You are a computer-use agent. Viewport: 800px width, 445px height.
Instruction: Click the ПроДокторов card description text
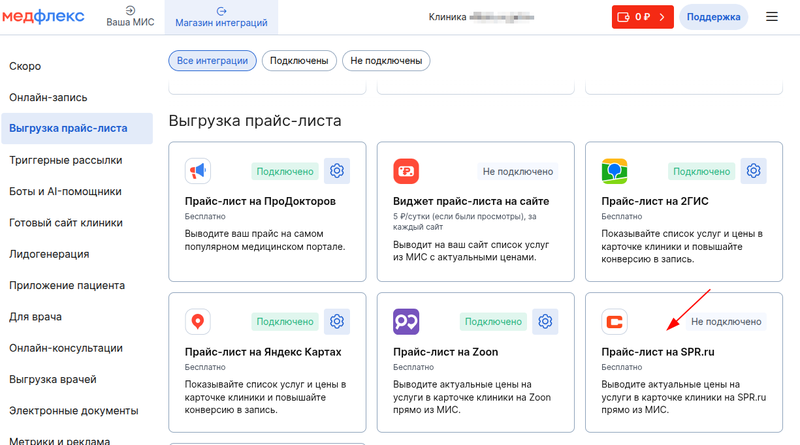pyautogui.click(x=265, y=240)
